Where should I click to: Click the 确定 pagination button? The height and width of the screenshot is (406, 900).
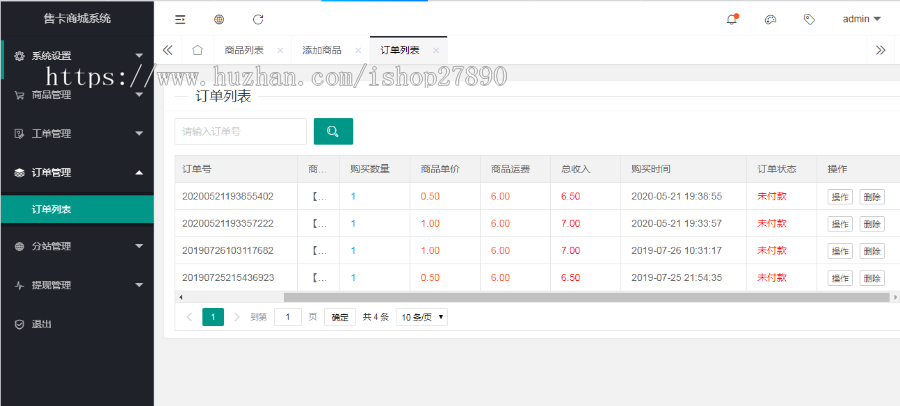click(340, 317)
